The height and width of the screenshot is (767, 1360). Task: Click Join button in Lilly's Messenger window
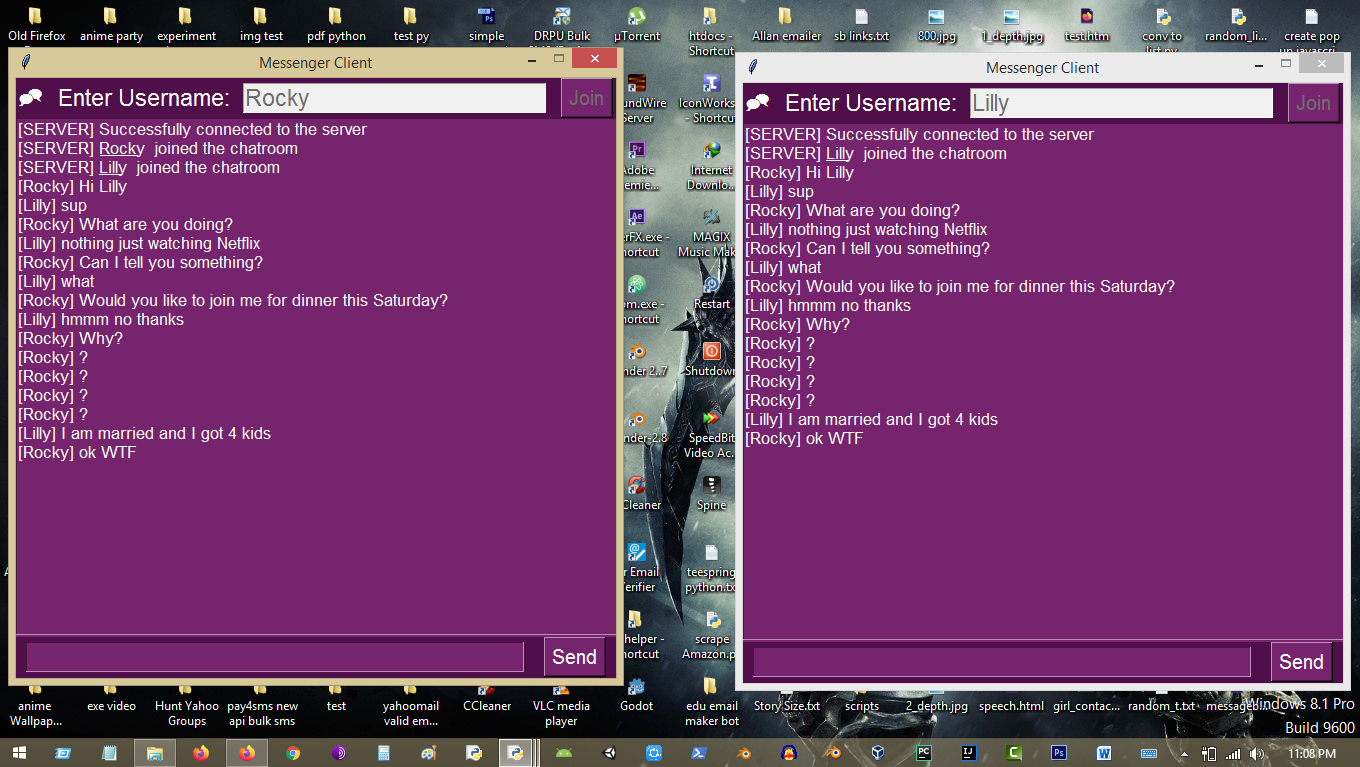pos(1313,103)
